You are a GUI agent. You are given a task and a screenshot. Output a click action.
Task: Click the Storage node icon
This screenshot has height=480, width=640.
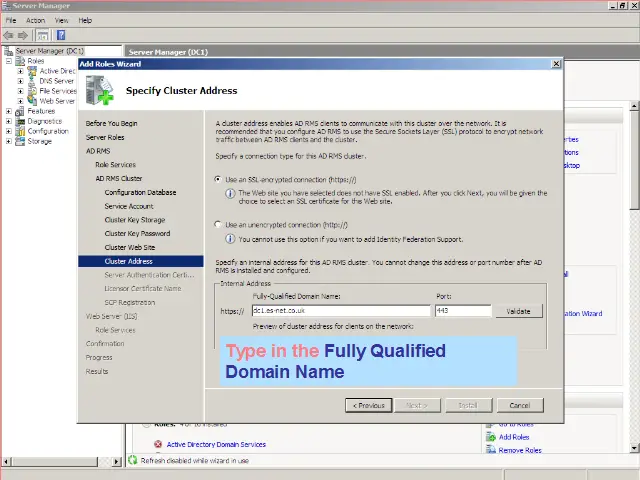click(20, 141)
